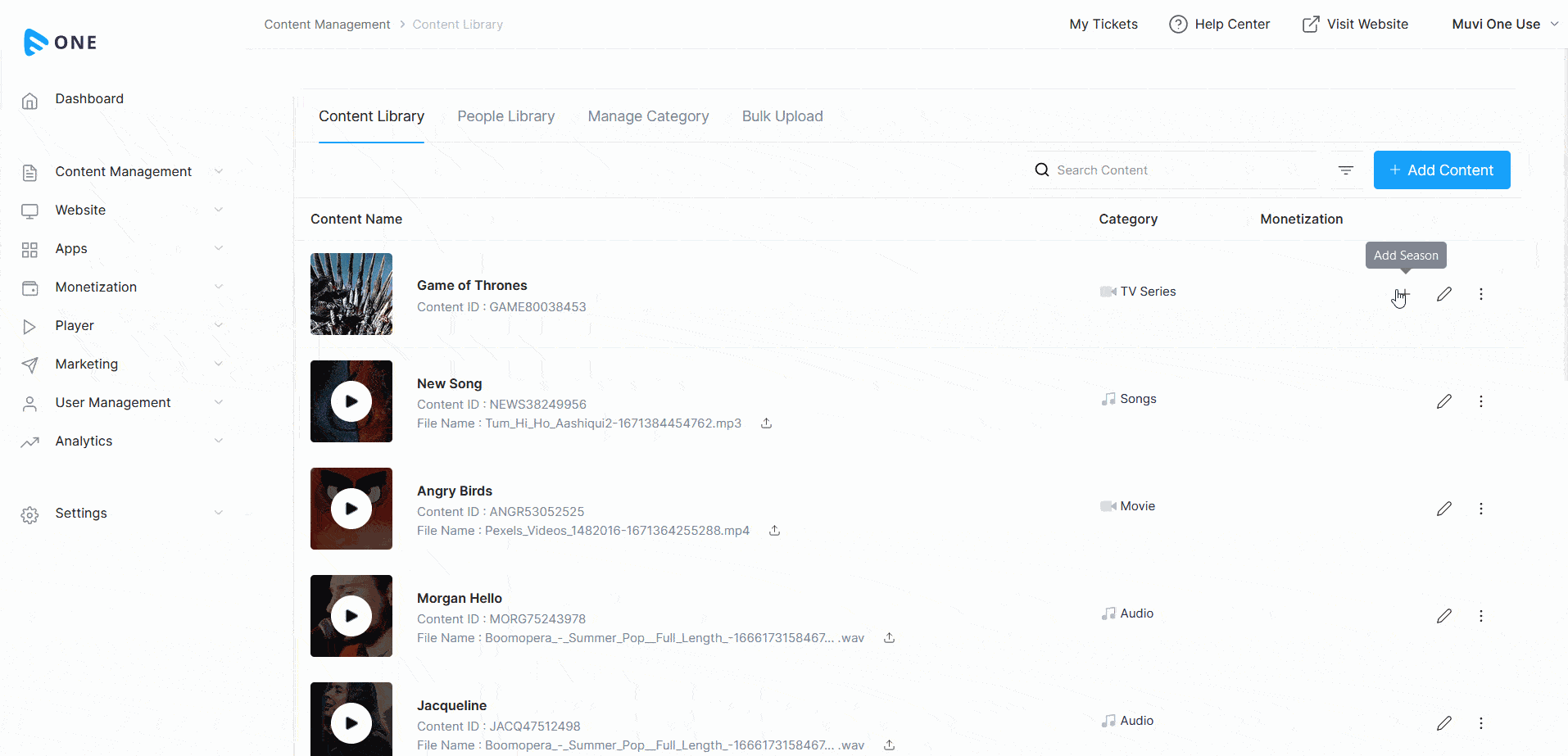This screenshot has width=1568, height=756.
Task: Click the search magnifier icon
Action: click(1042, 170)
